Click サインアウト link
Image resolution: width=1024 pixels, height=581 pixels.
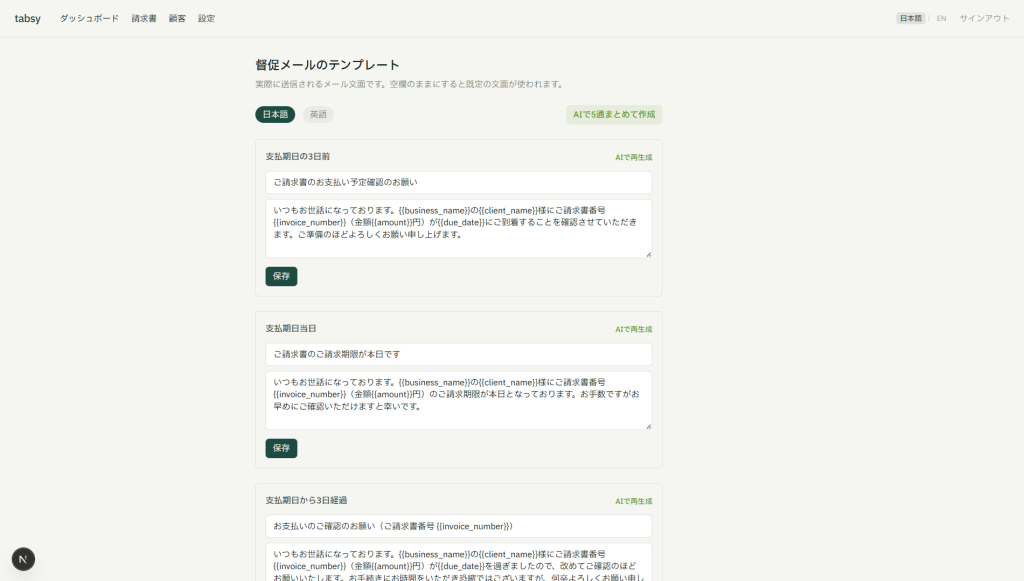pos(984,18)
